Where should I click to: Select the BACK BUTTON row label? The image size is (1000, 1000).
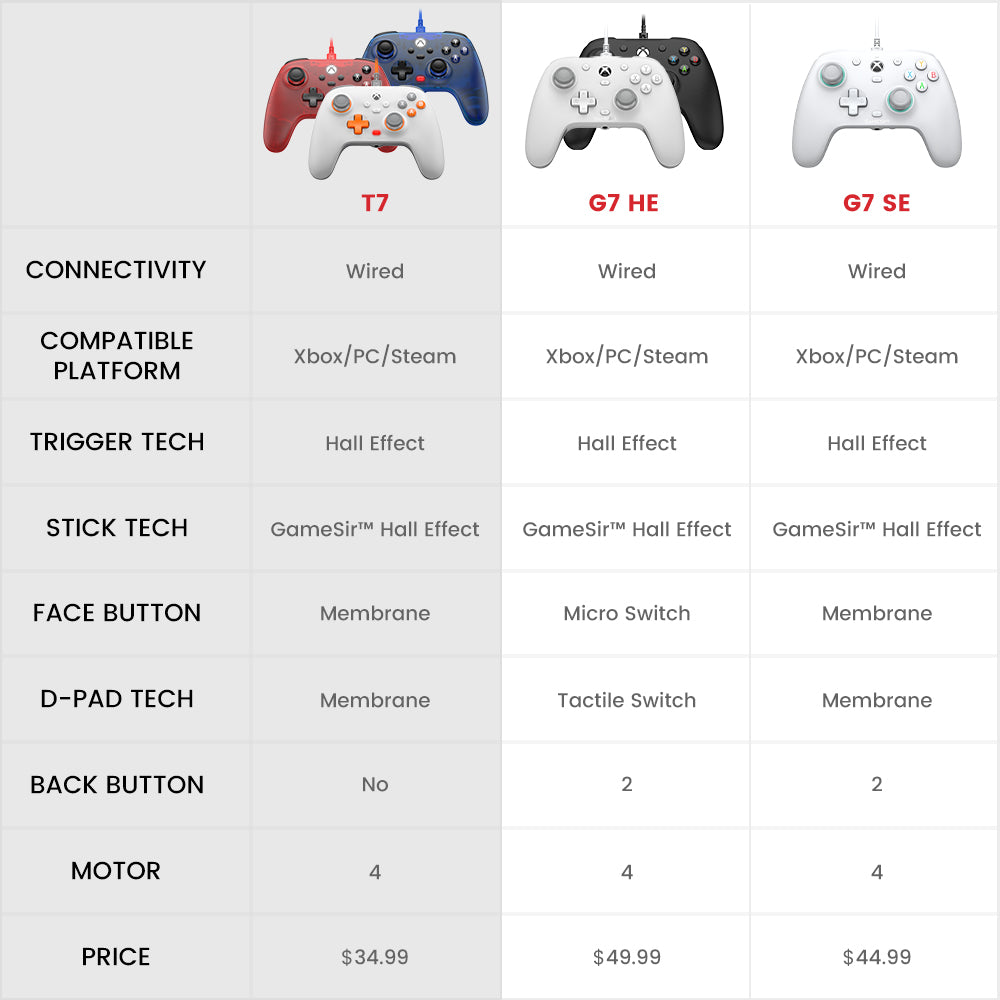tap(117, 785)
